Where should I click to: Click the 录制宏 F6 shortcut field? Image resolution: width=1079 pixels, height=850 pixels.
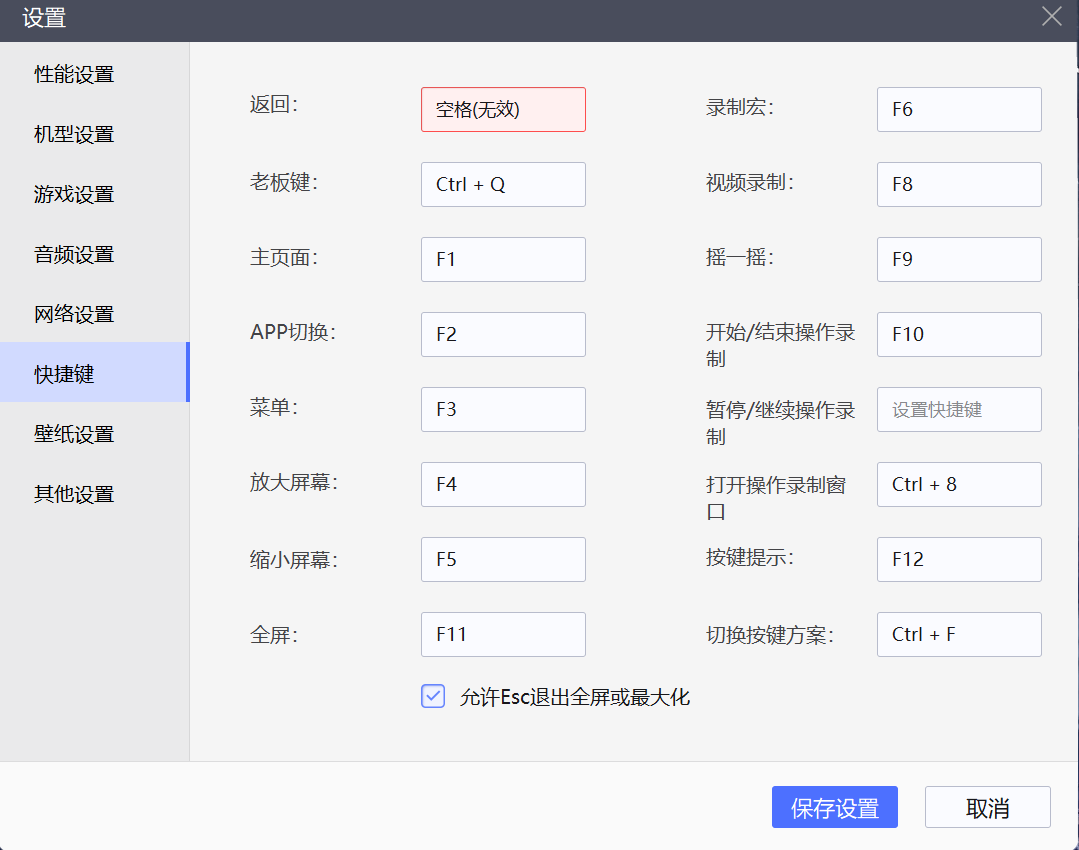959,110
